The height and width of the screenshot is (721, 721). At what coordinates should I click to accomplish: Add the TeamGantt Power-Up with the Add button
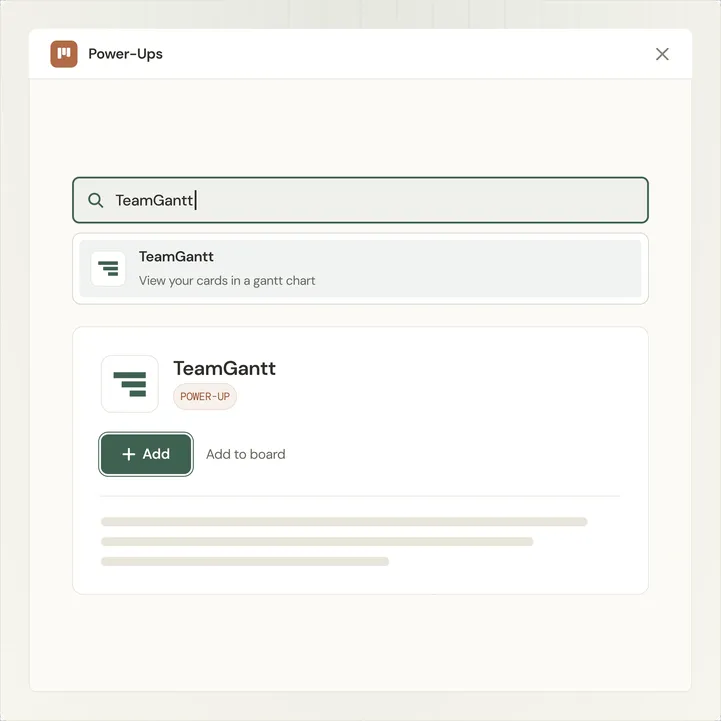[x=146, y=454]
